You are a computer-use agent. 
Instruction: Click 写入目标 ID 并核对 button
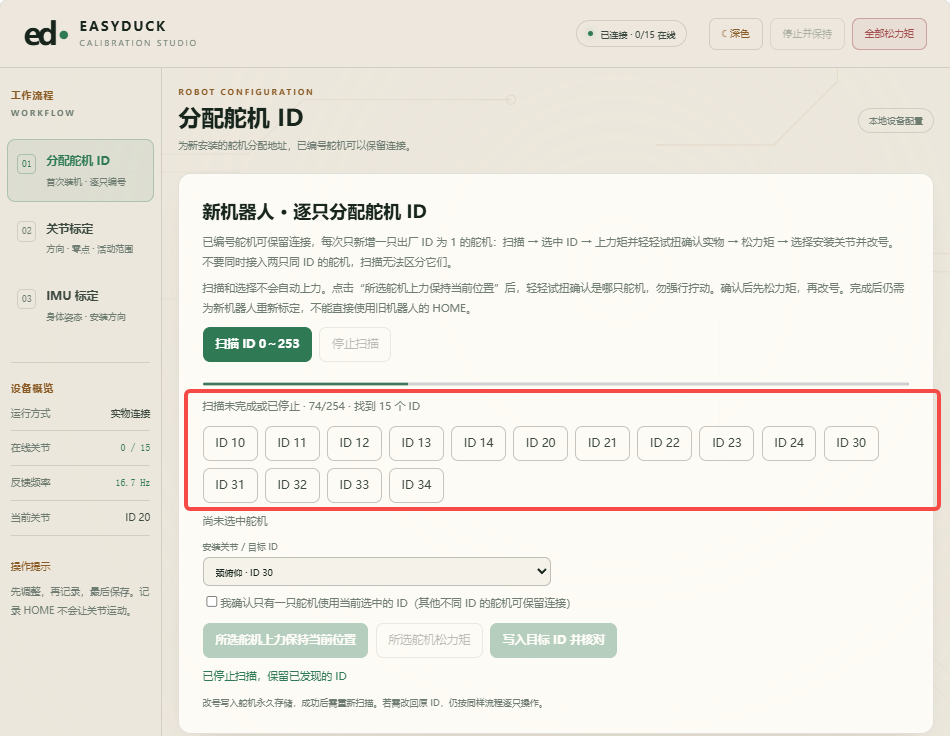pyautogui.click(x=553, y=640)
